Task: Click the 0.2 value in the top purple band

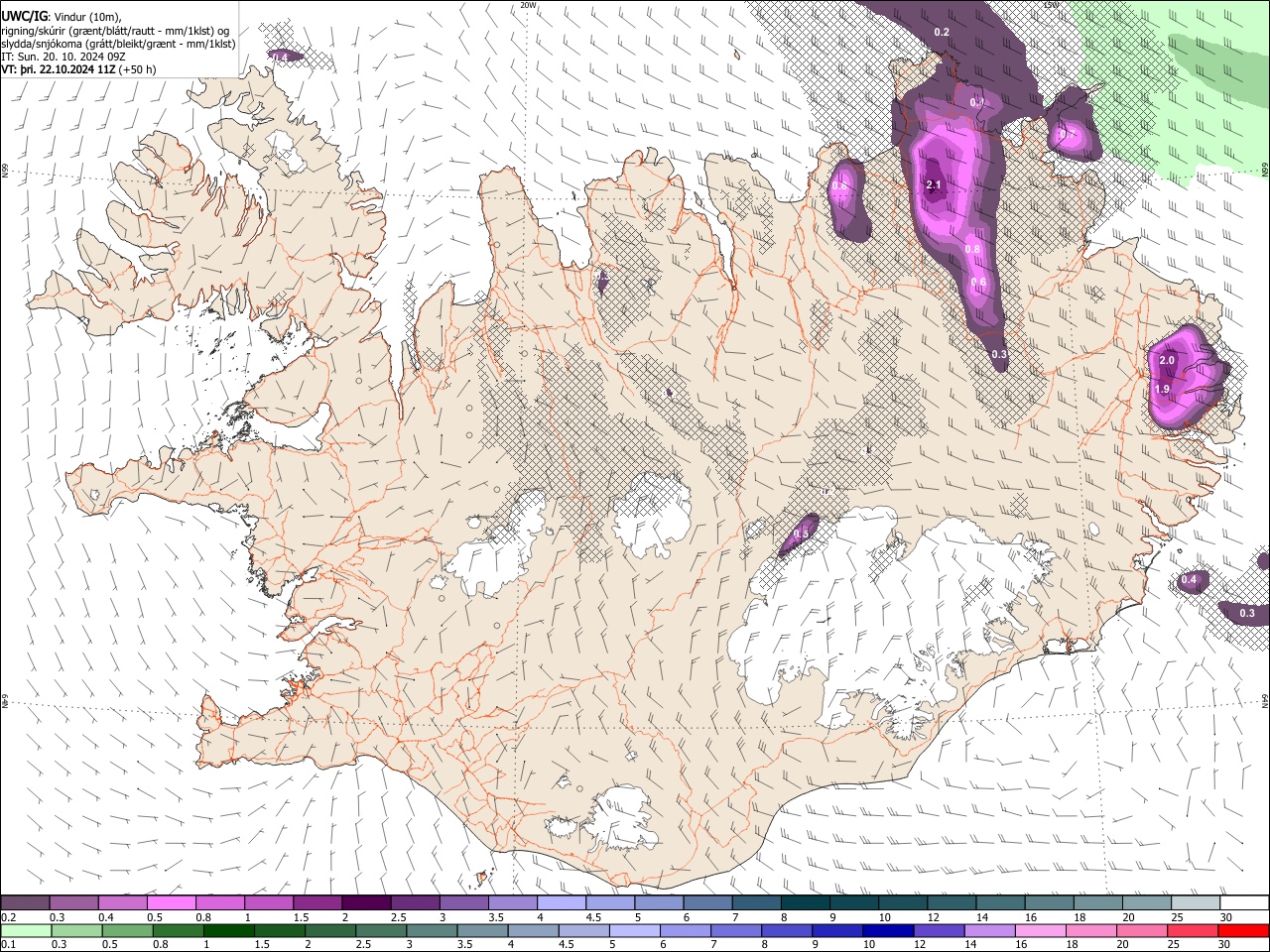Action: click(942, 33)
